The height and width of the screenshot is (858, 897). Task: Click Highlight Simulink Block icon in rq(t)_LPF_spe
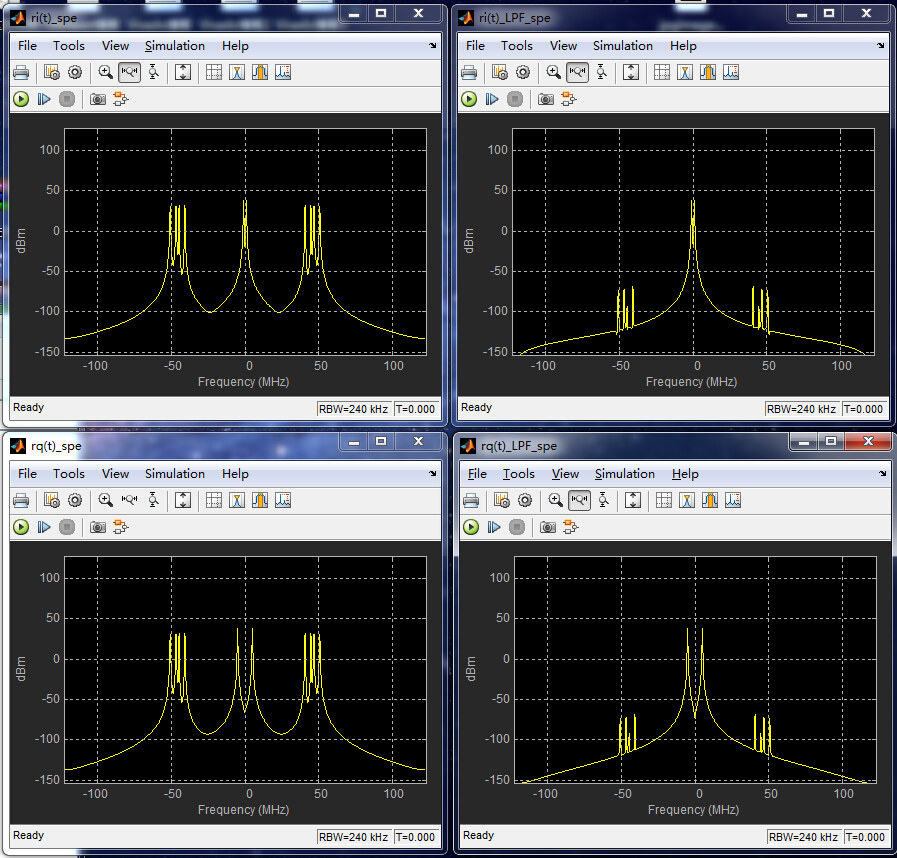pyautogui.click(x=571, y=527)
